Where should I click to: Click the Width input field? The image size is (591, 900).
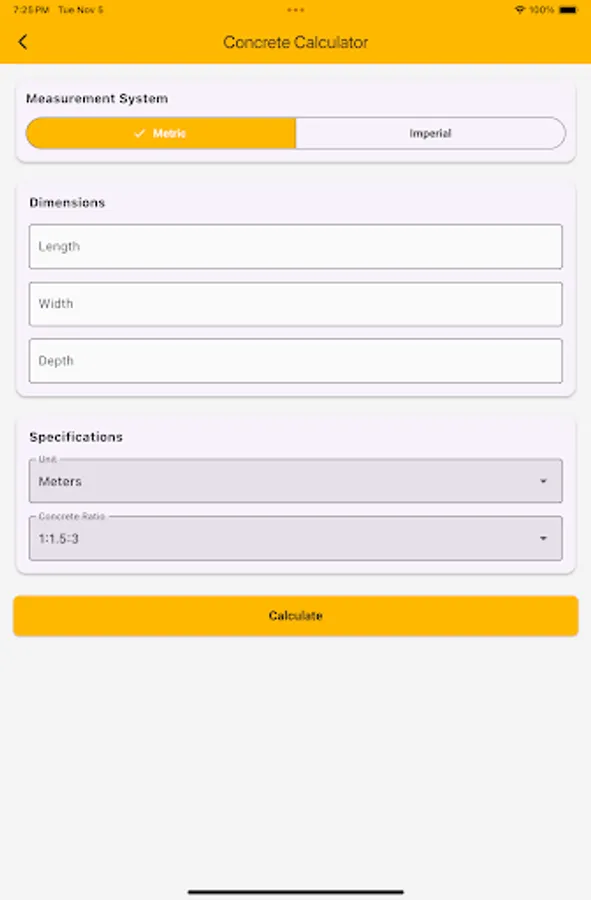[295, 303]
